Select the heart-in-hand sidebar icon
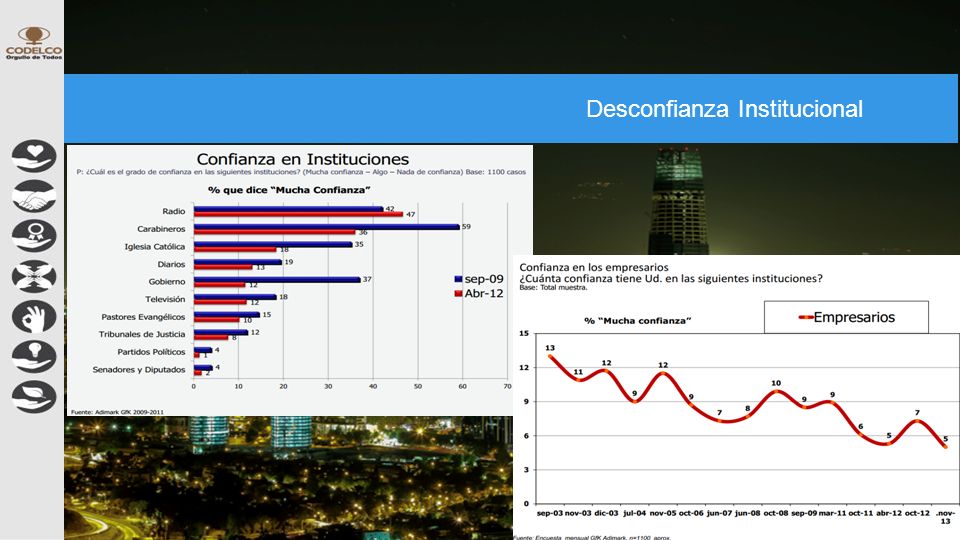The width and height of the screenshot is (960, 540). (x=34, y=156)
